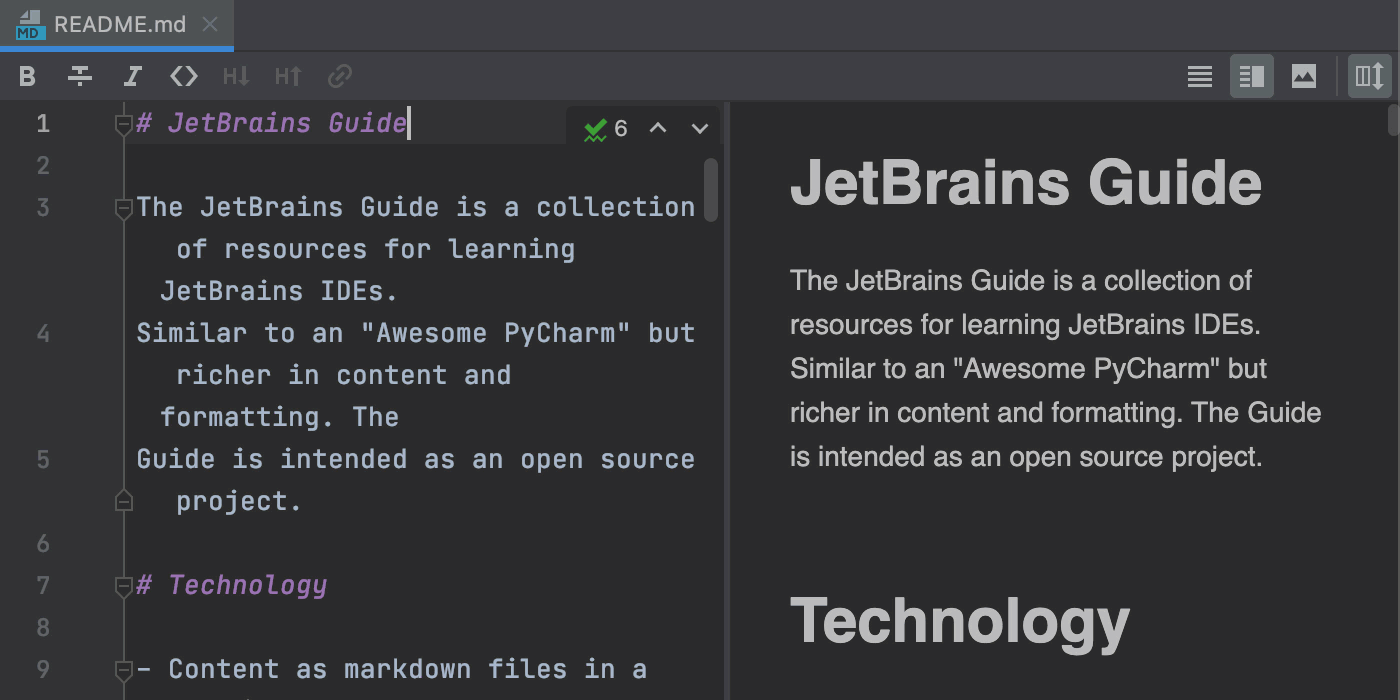
Task: Collapse the paragraph fold on line 3
Action: point(124,209)
